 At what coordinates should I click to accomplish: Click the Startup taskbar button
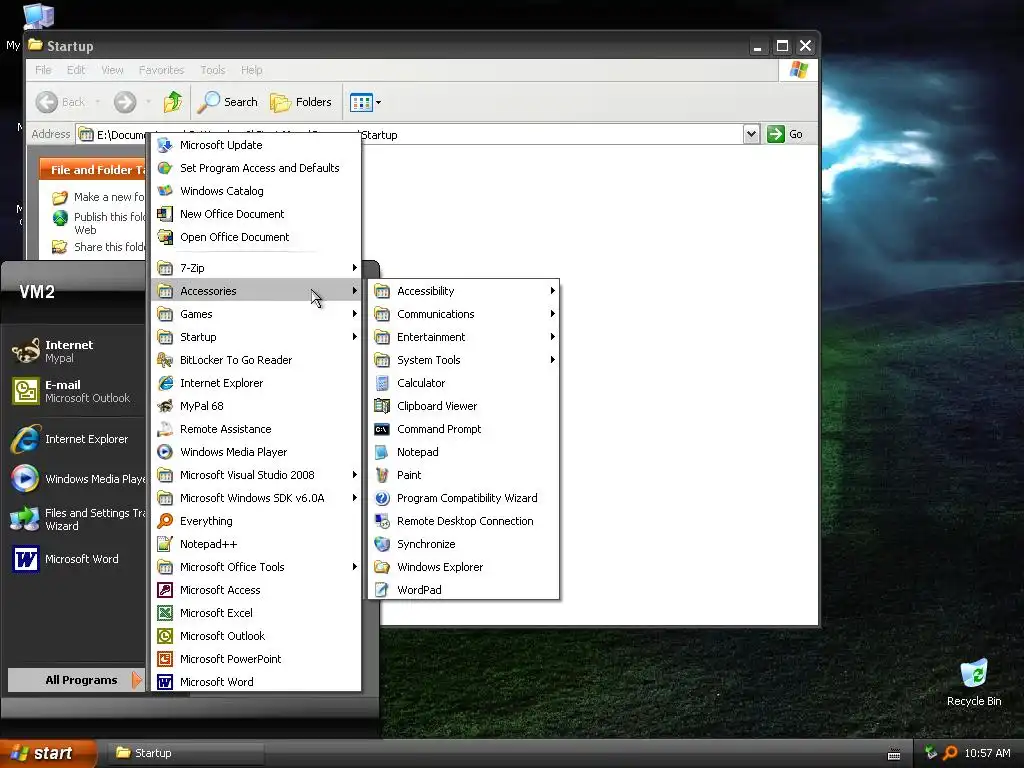(185, 753)
